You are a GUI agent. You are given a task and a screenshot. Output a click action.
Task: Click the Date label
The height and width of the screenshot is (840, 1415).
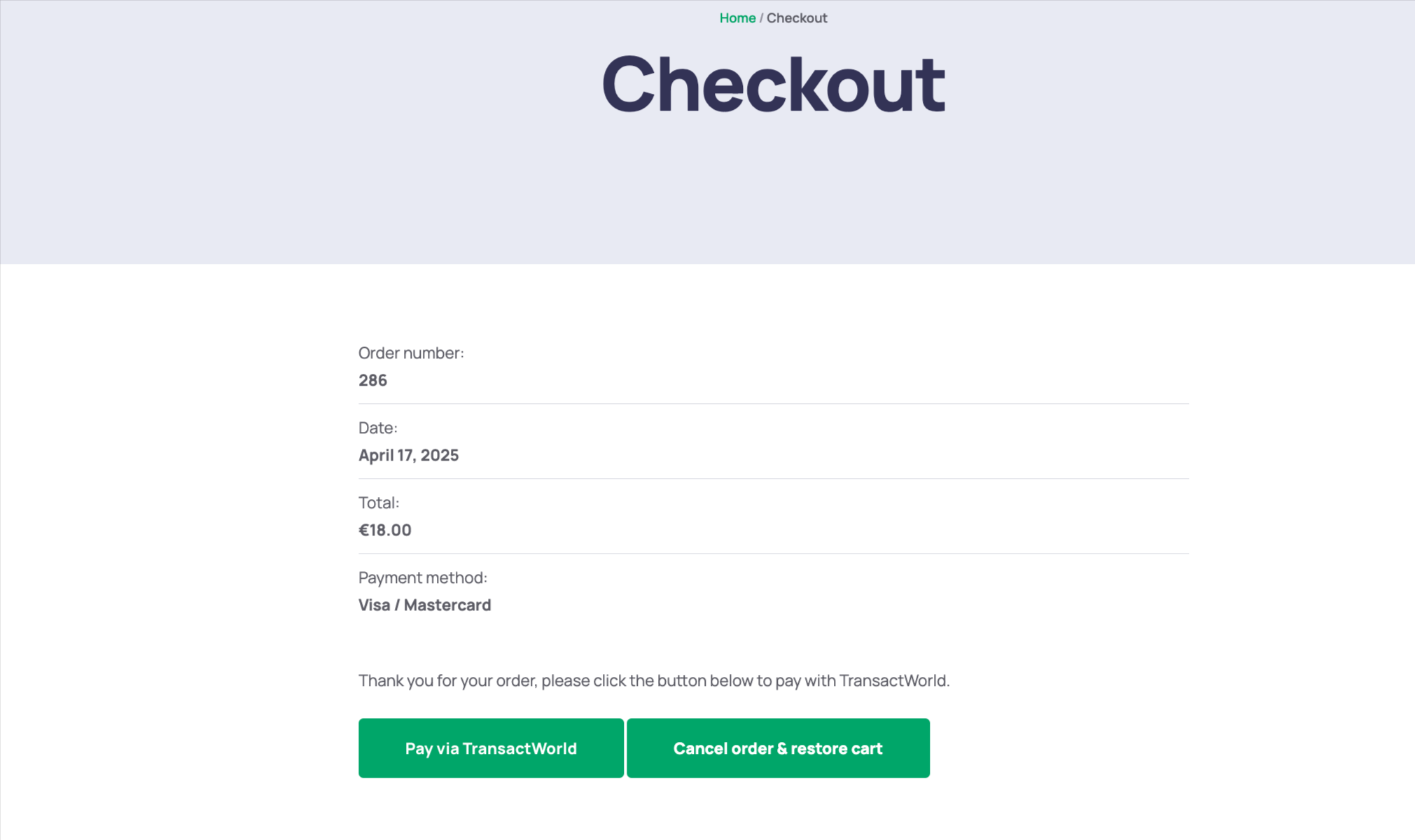(378, 428)
